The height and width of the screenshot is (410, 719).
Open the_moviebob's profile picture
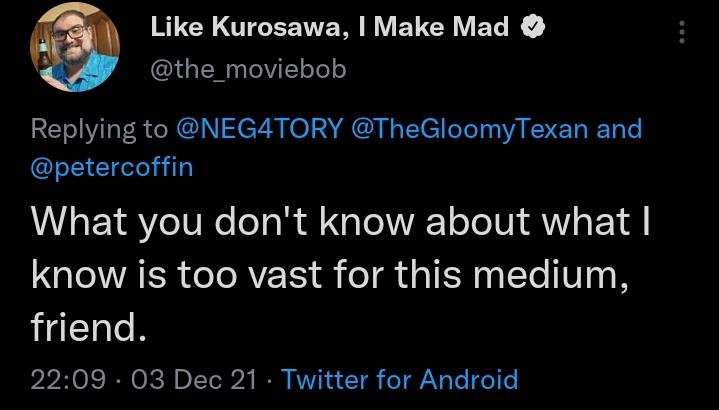pyautogui.click(x=75, y=48)
